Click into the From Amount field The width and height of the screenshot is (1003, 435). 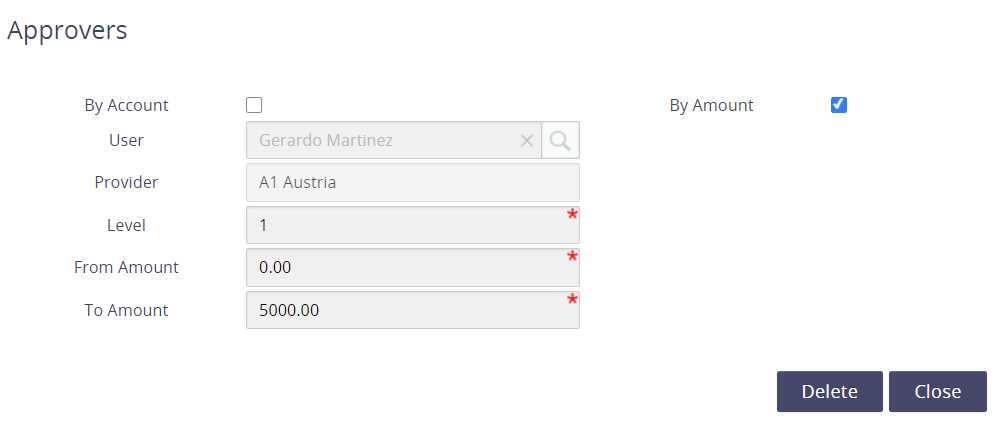click(405, 268)
